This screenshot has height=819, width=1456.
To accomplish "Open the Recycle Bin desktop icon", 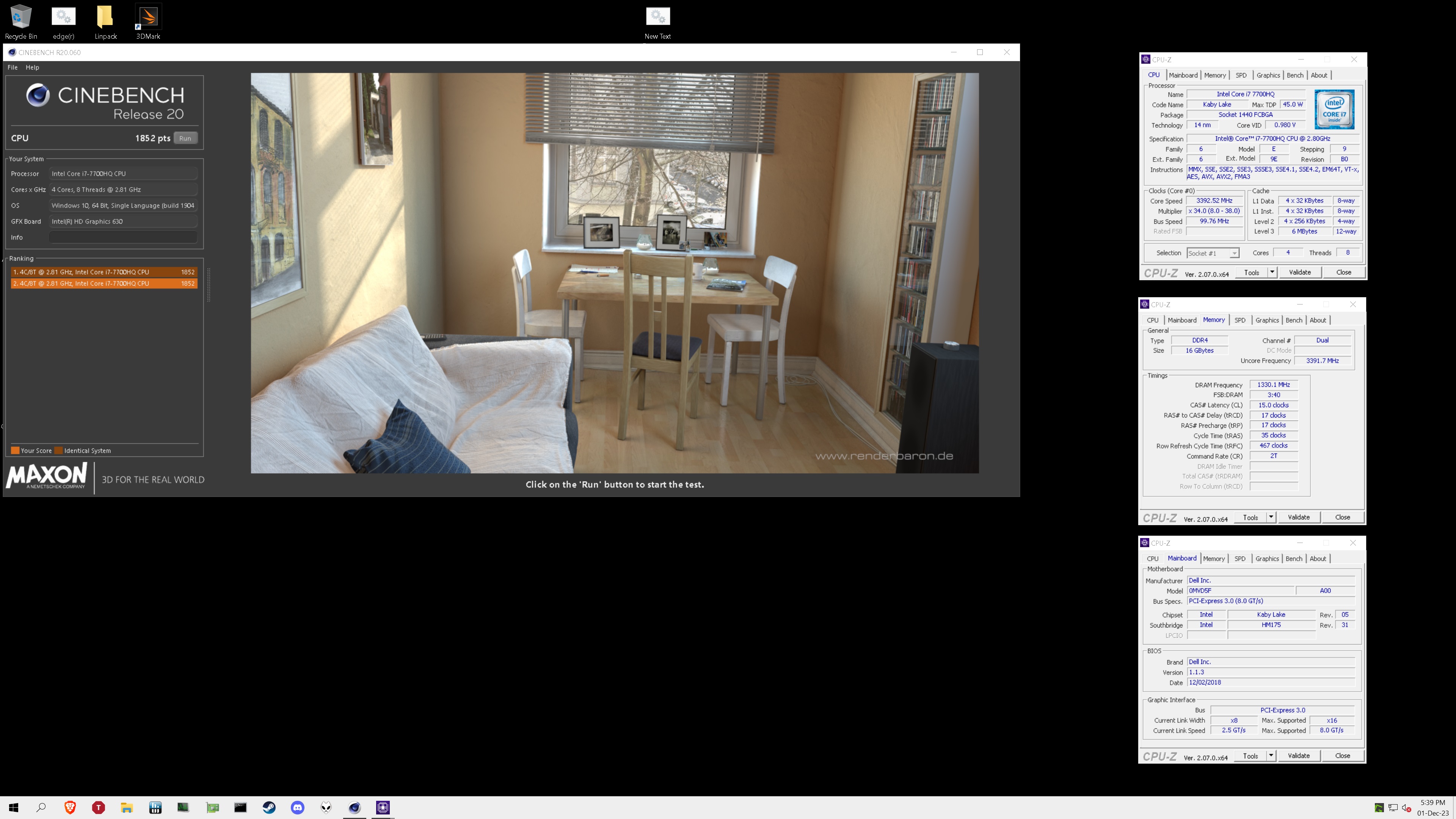I will 21,22.
